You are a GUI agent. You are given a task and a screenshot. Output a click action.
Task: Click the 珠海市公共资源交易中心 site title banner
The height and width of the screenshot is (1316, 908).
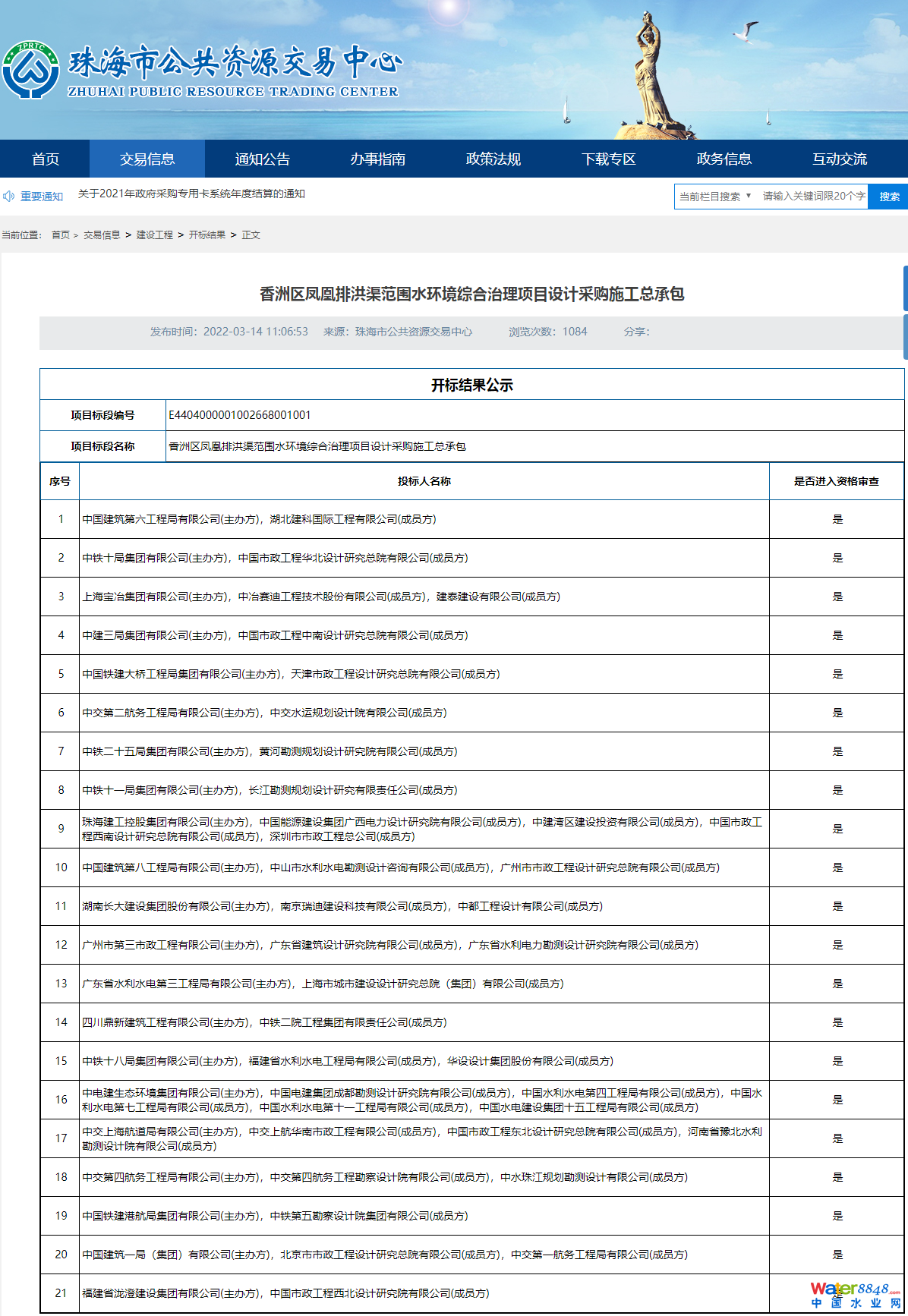click(235, 70)
